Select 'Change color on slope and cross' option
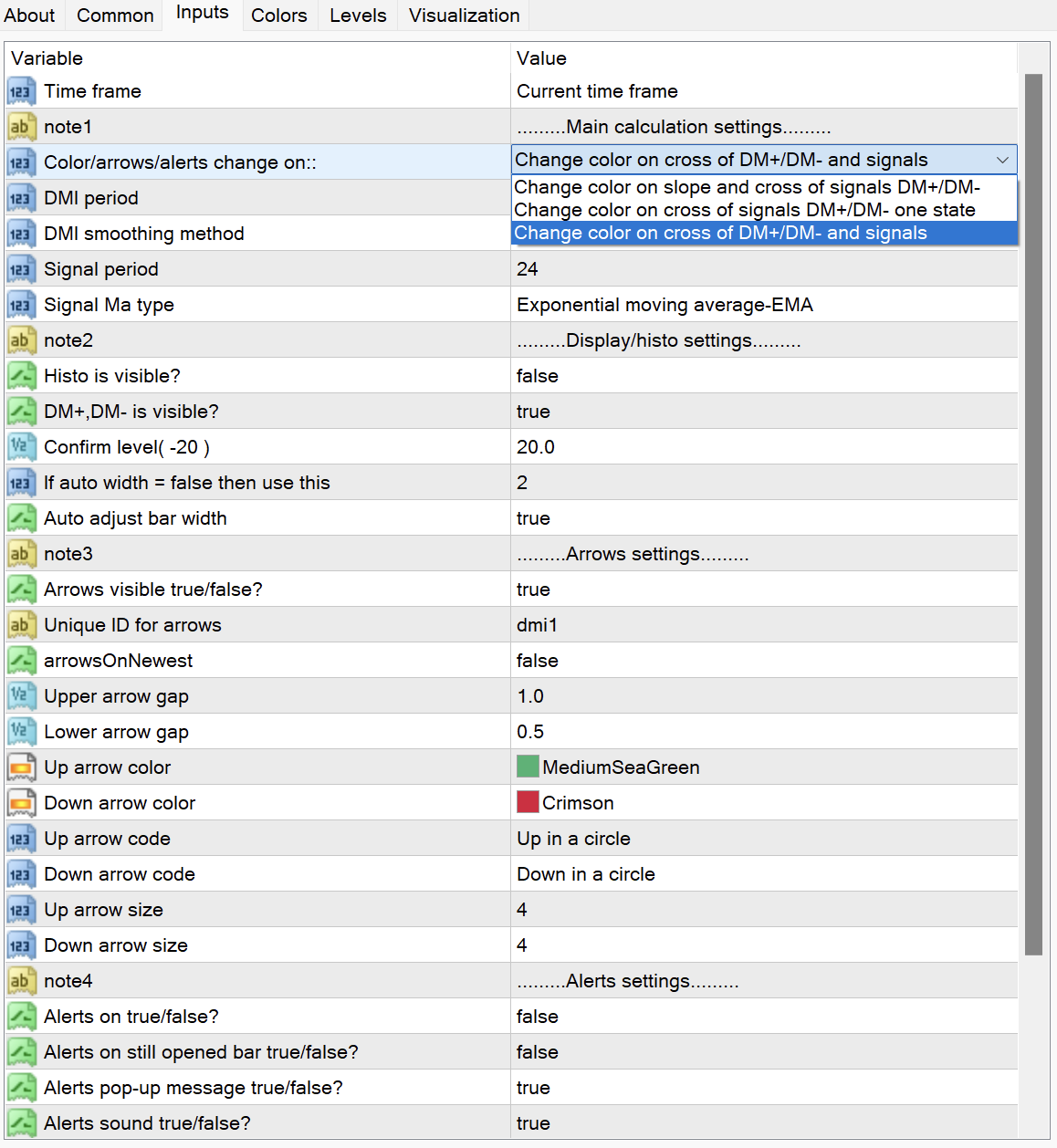1057x1148 pixels. pyautogui.click(x=747, y=187)
